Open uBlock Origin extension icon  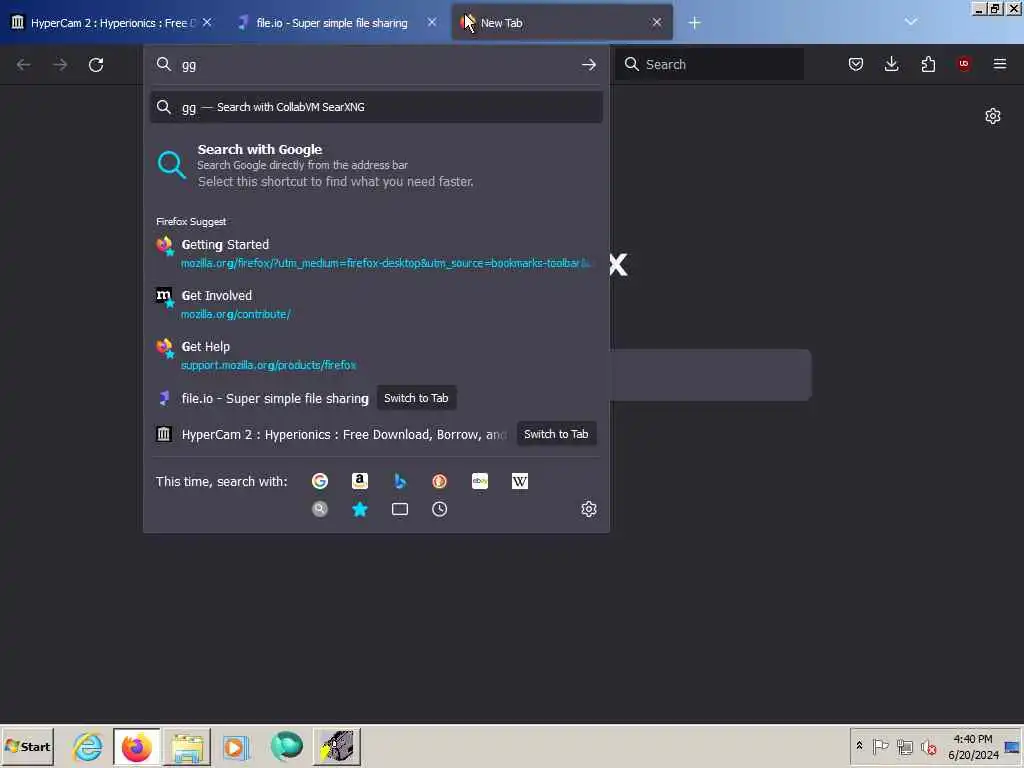tap(964, 64)
